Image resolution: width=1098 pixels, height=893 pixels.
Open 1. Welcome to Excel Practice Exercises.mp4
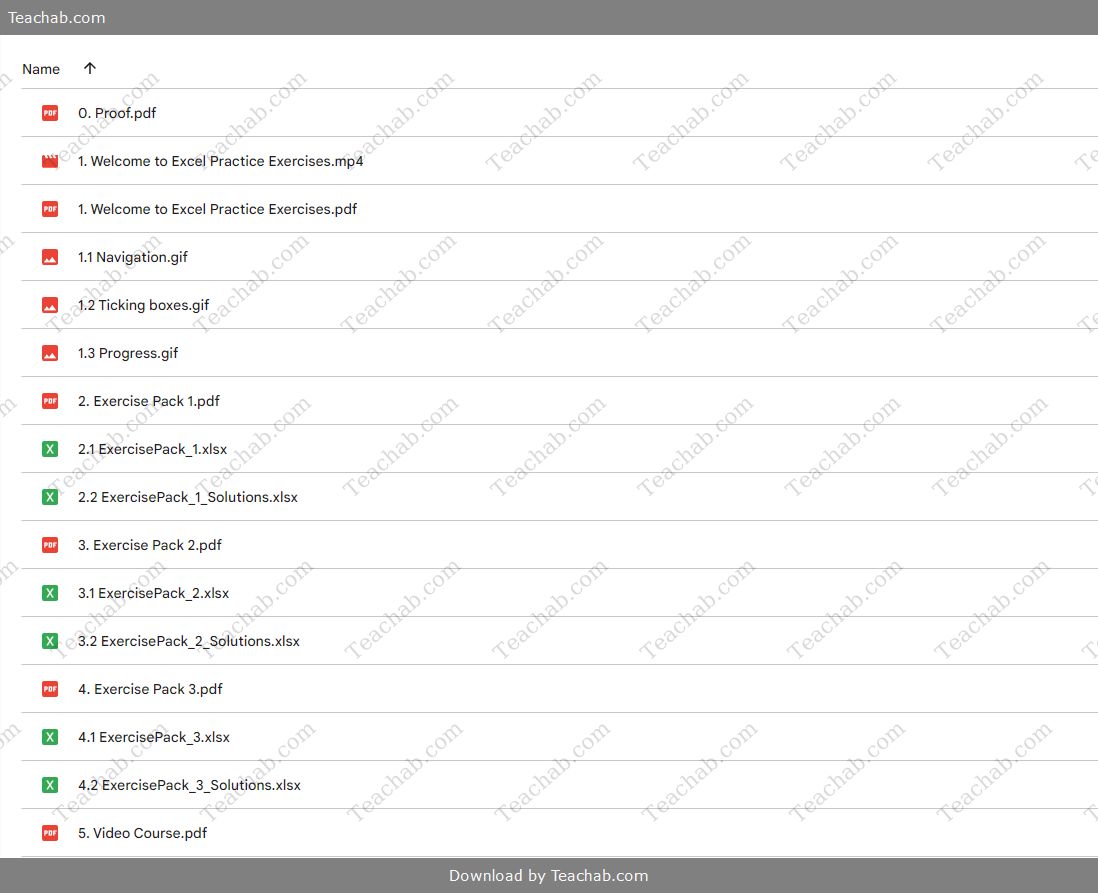point(221,161)
